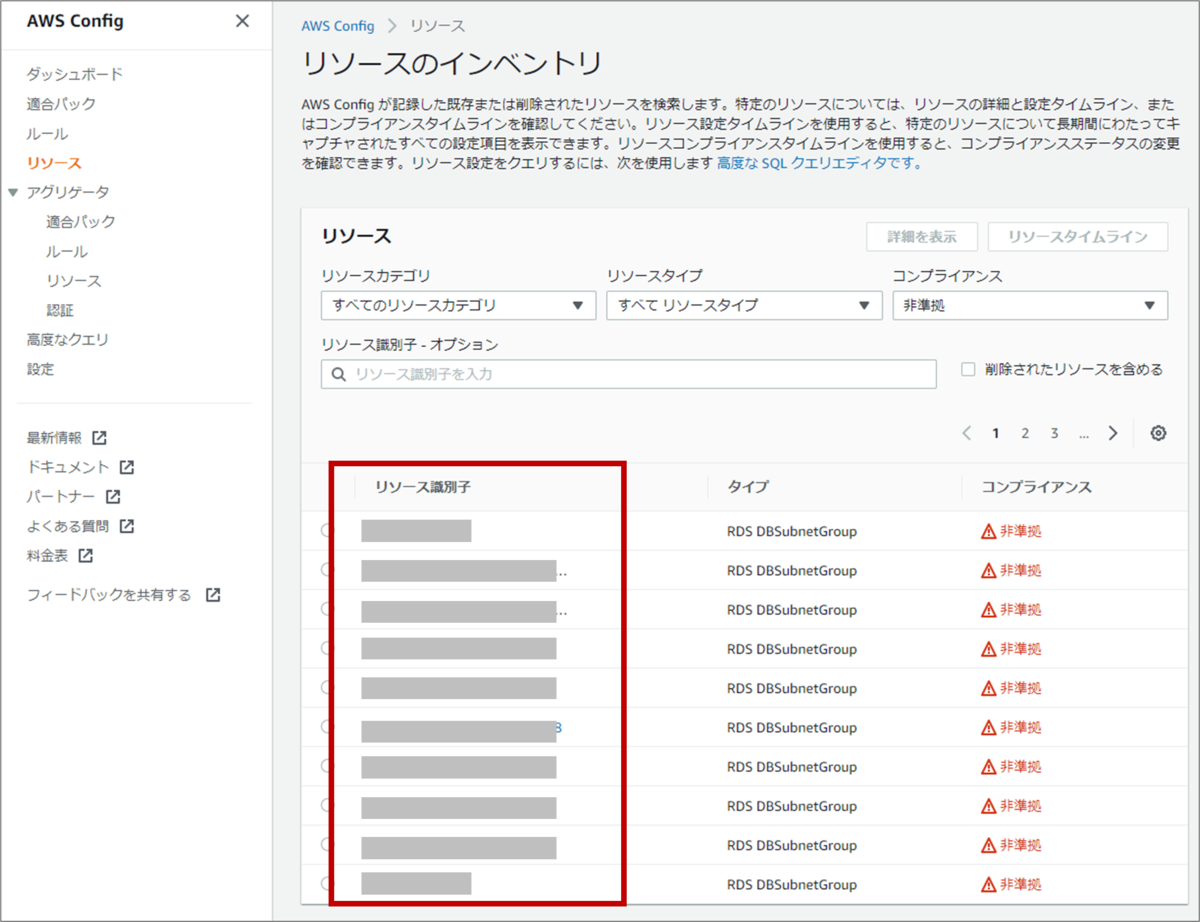Image resolution: width=1200 pixels, height=922 pixels.
Task: Open ドキュメント external link
Action: (68, 467)
